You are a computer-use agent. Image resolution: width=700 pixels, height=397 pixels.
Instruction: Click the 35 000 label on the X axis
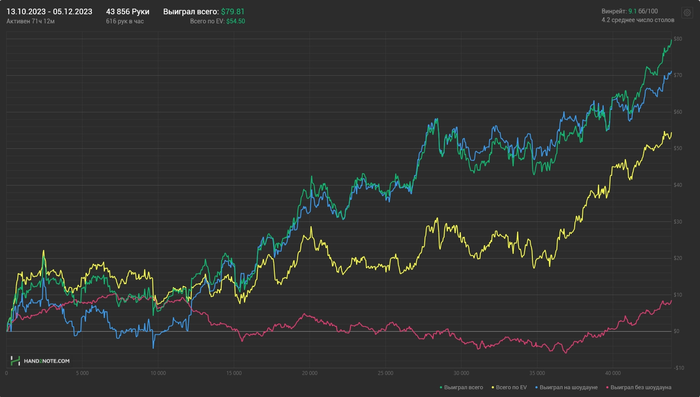tap(538, 373)
